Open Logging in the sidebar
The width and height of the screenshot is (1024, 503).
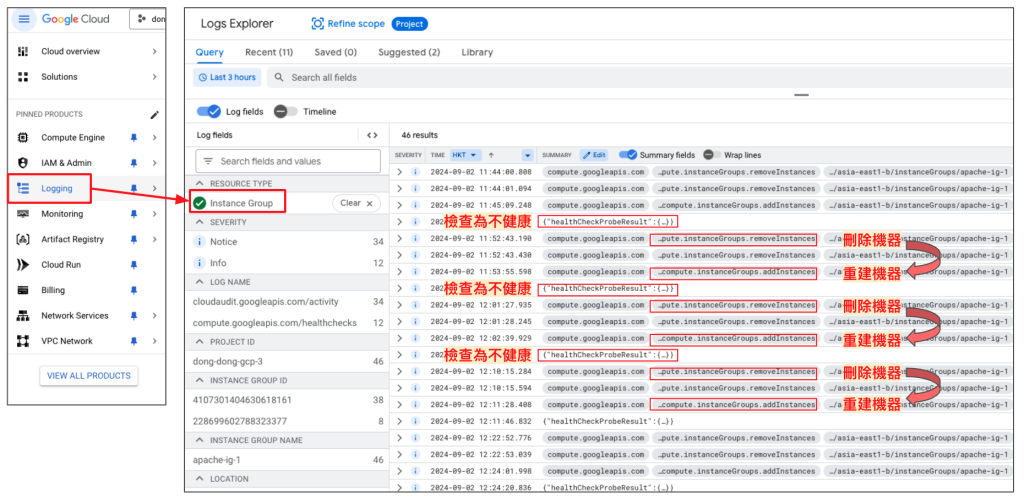pos(57,189)
